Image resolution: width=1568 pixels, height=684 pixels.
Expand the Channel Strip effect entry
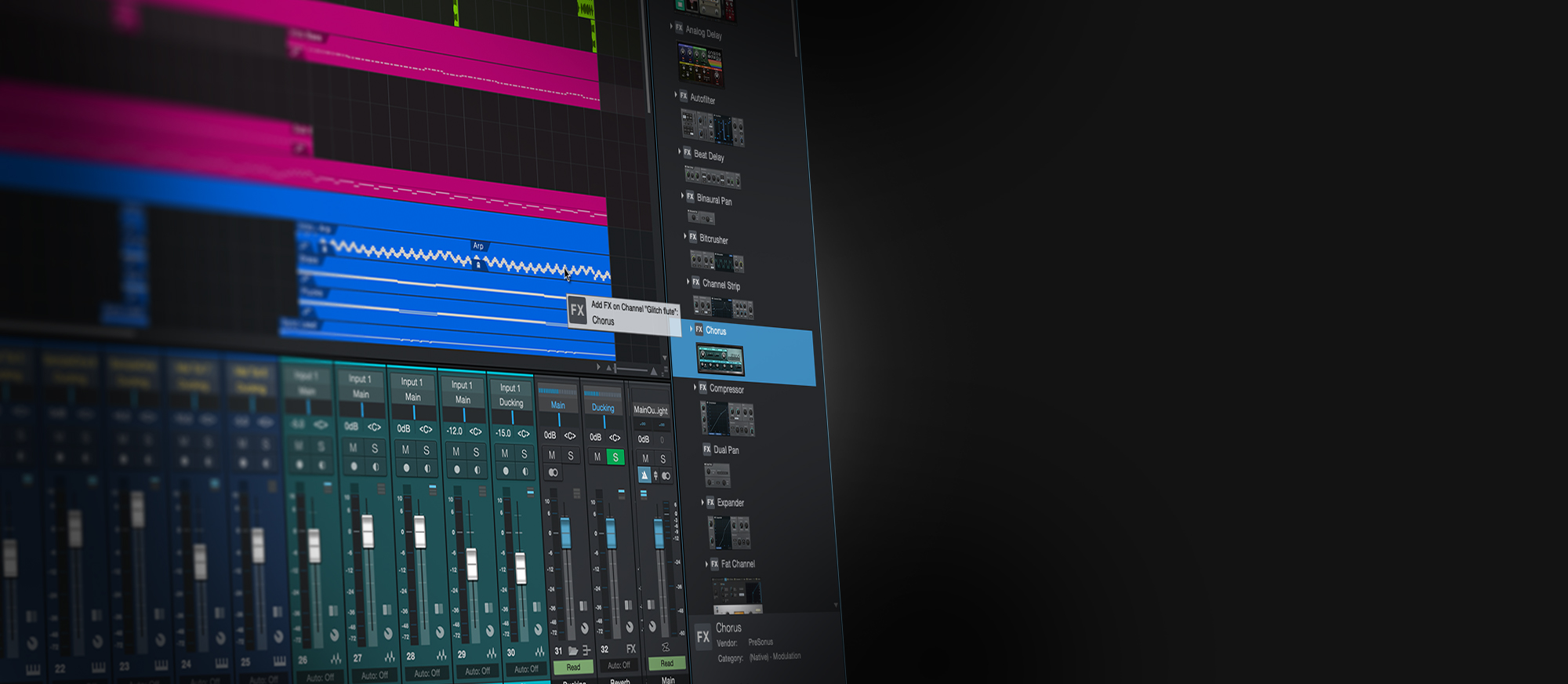688,281
